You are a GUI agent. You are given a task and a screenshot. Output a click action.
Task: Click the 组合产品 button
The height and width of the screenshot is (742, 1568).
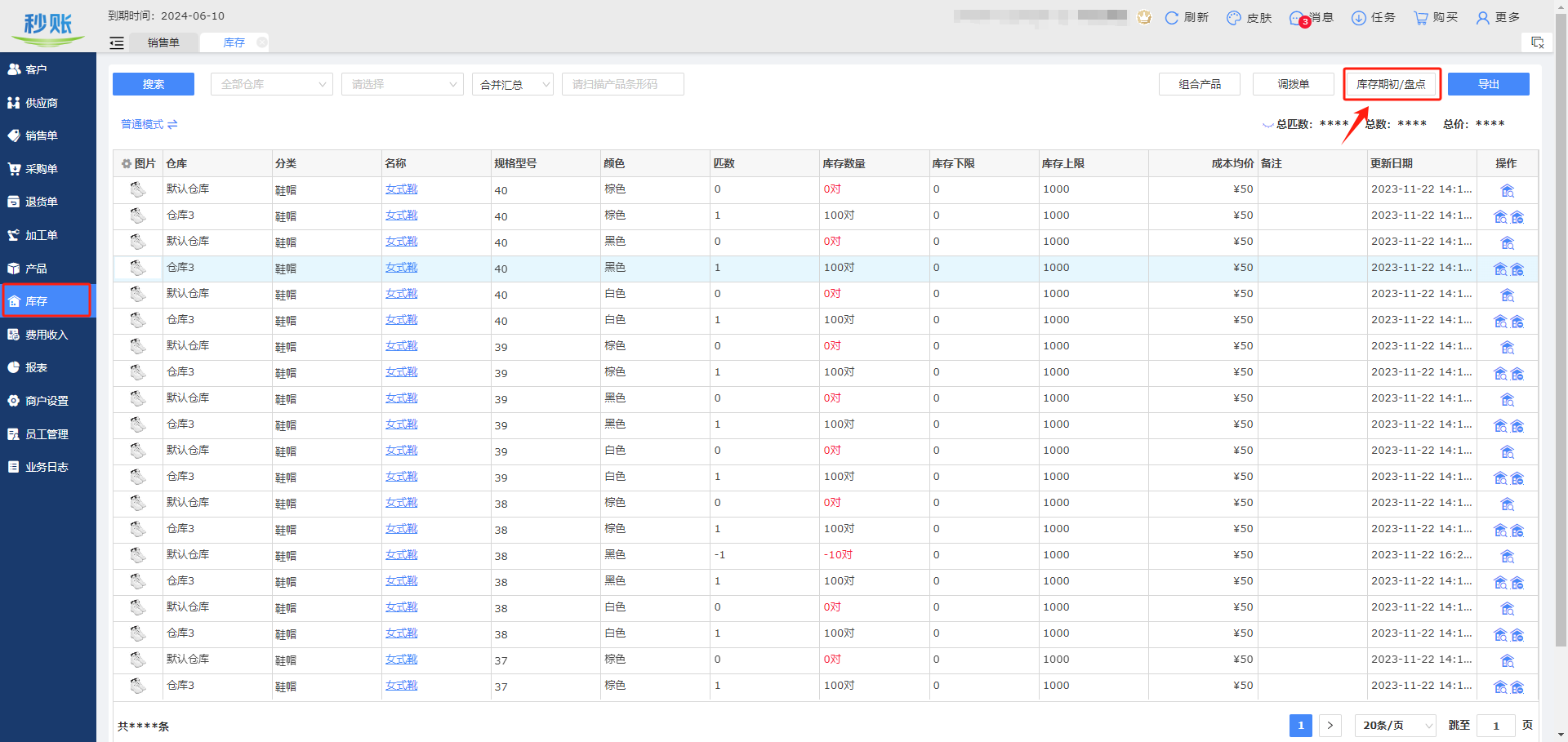[1200, 84]
